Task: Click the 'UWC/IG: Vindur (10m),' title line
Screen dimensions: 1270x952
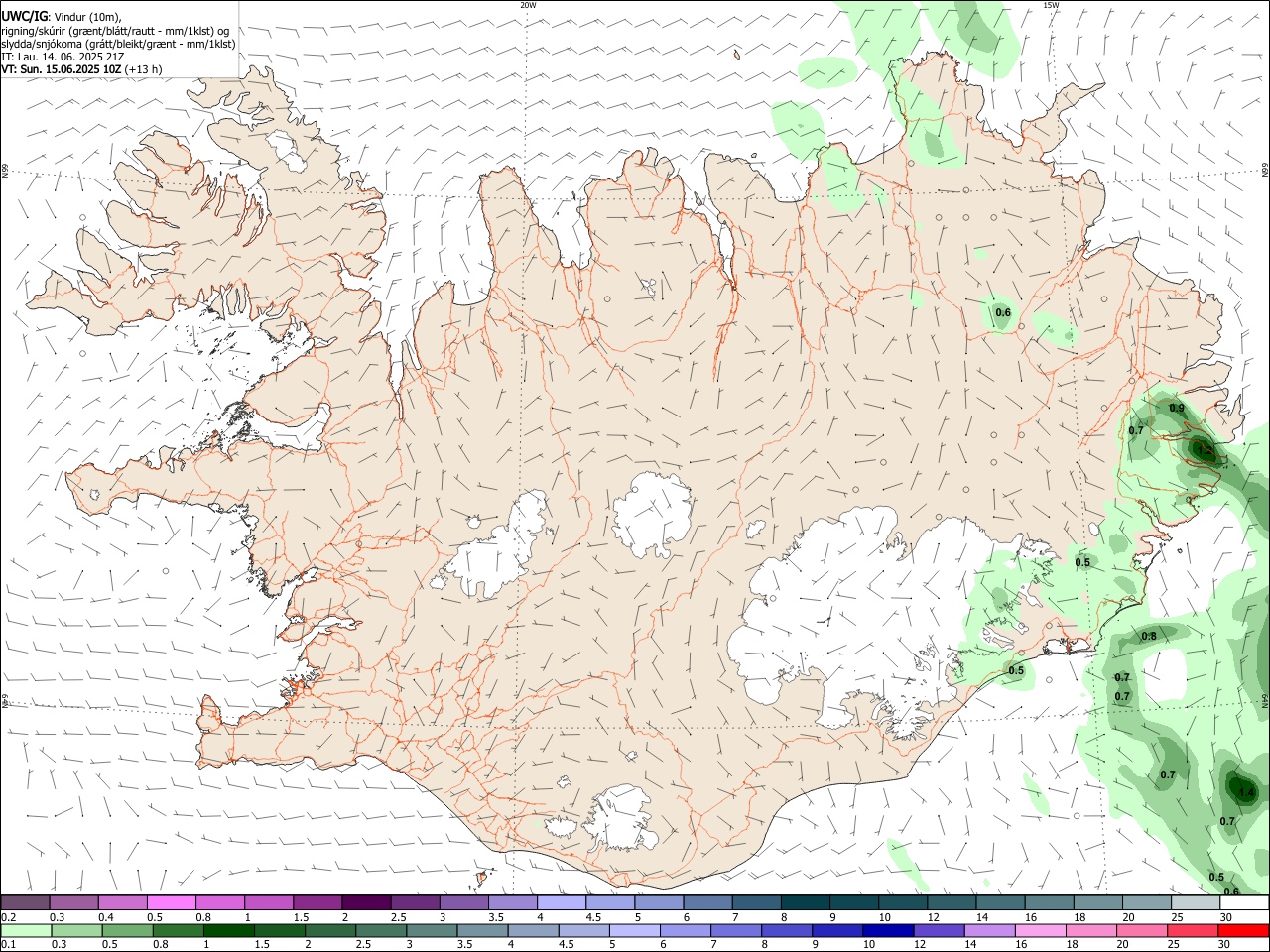Action: point(62,15)
